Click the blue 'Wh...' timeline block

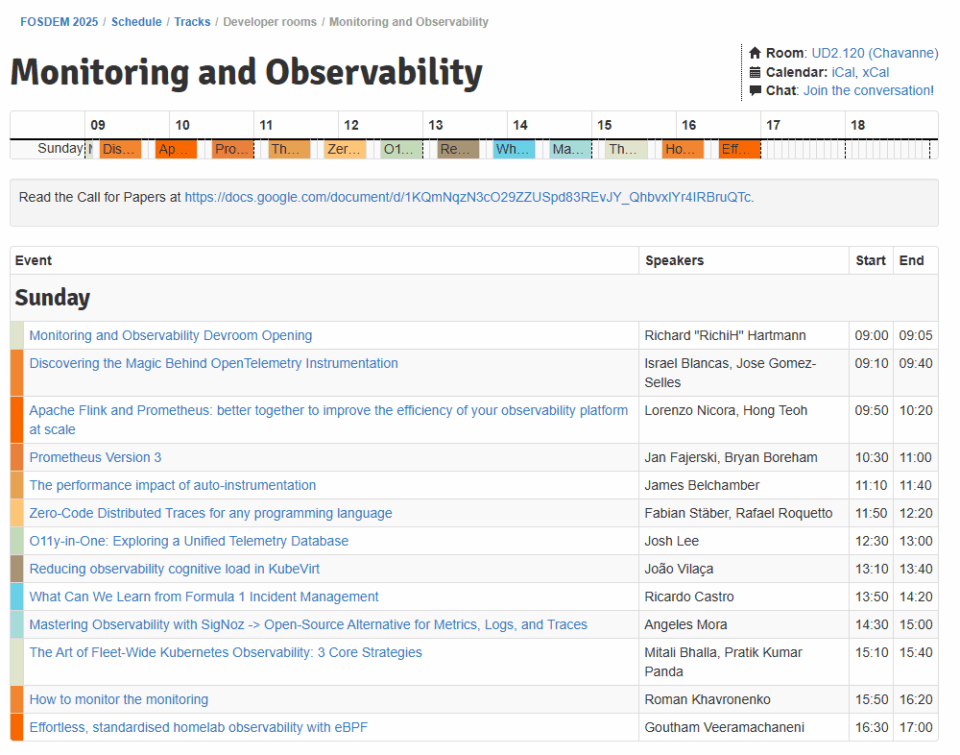click(514, 149)
